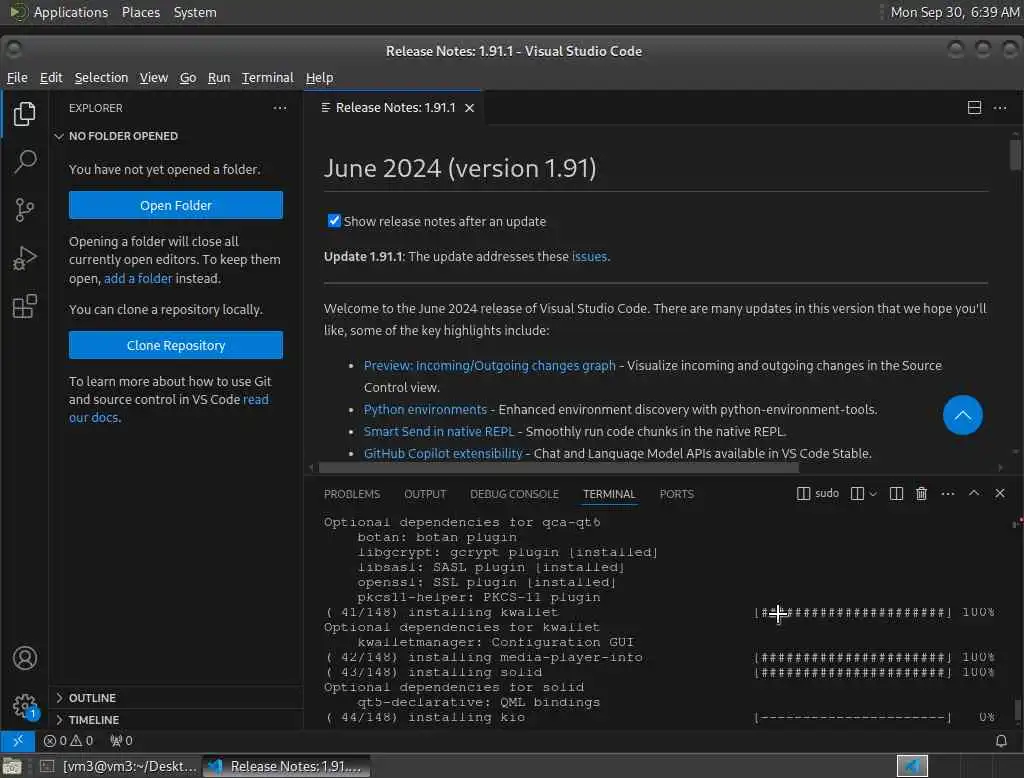Open Incoming/Outgoing changes graph link

tap(490, 365)
